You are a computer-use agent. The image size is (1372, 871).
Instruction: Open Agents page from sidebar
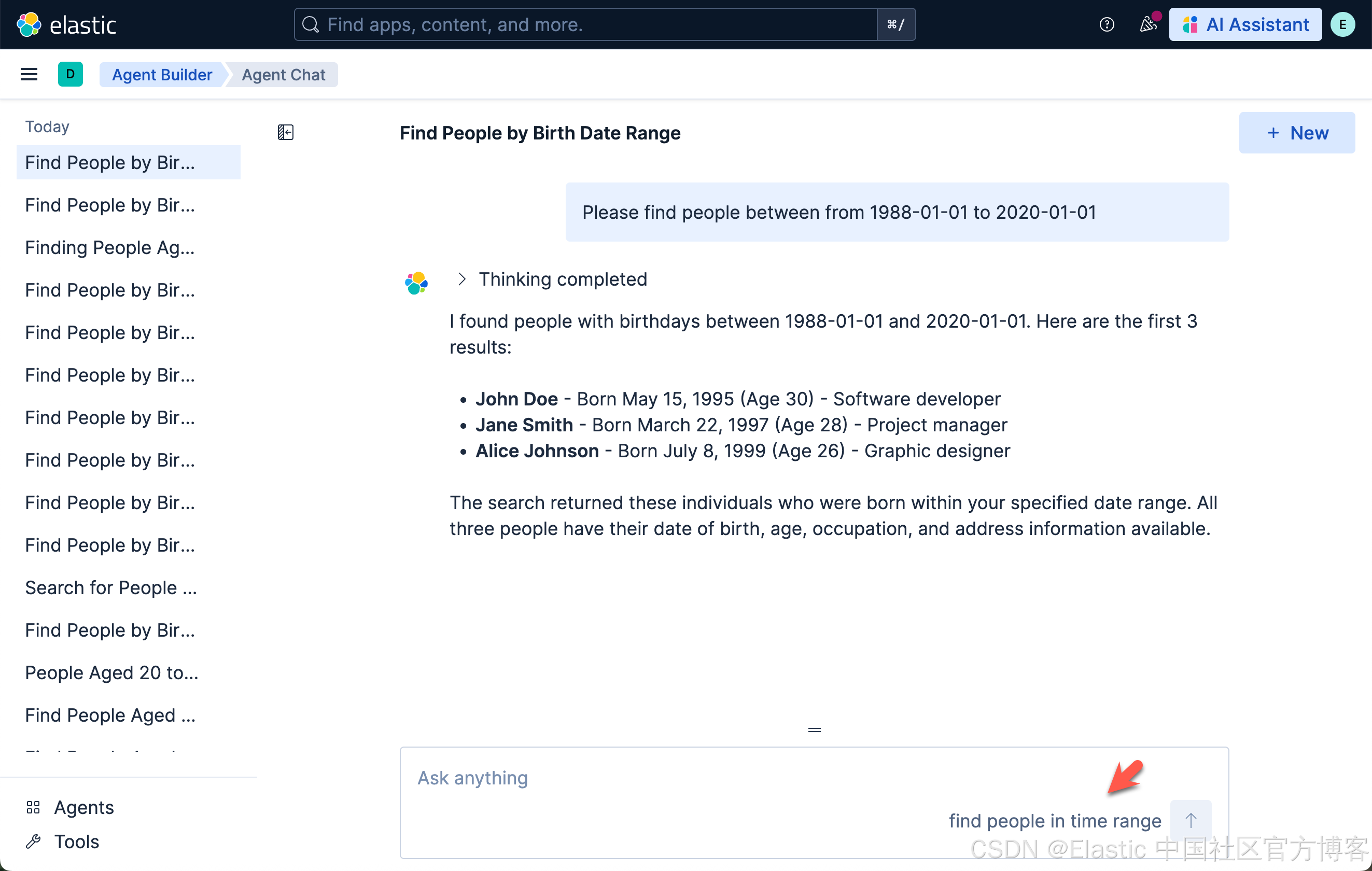[x=84, y=807]
